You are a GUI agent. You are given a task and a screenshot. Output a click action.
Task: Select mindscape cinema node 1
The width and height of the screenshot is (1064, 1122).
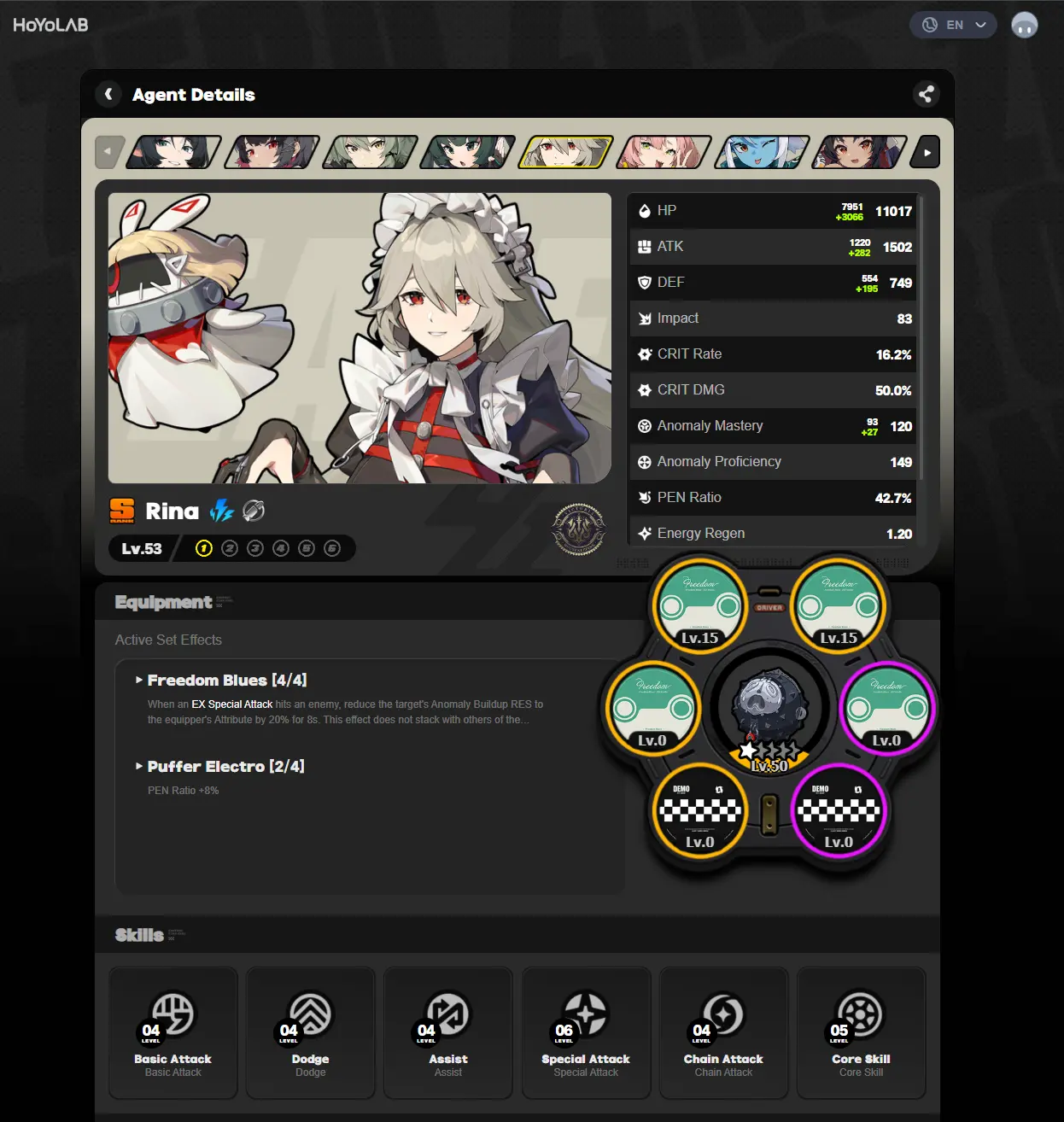(203, 548)
